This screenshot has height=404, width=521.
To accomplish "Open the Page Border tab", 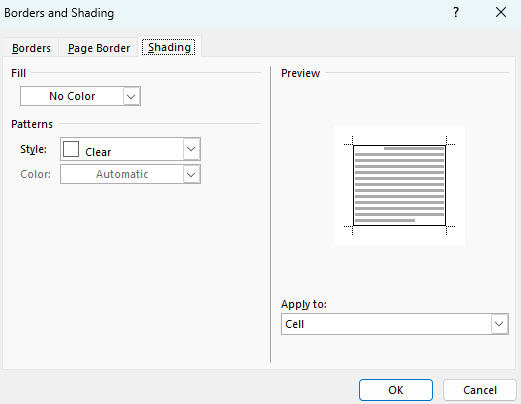I will pyautogui.click(x=99, y=48).
